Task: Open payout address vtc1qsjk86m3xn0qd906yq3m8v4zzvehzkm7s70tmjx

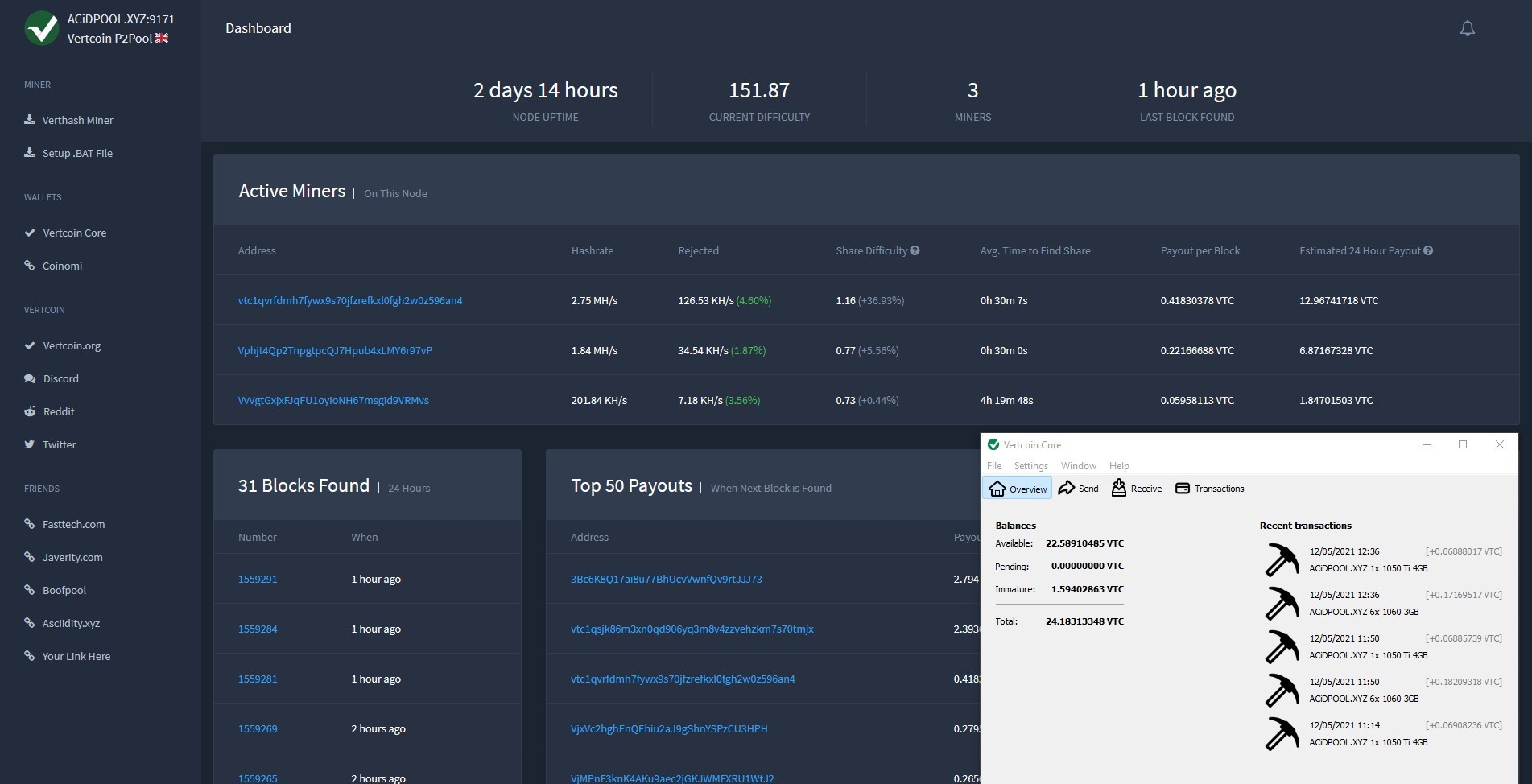Action: point(692,629)
